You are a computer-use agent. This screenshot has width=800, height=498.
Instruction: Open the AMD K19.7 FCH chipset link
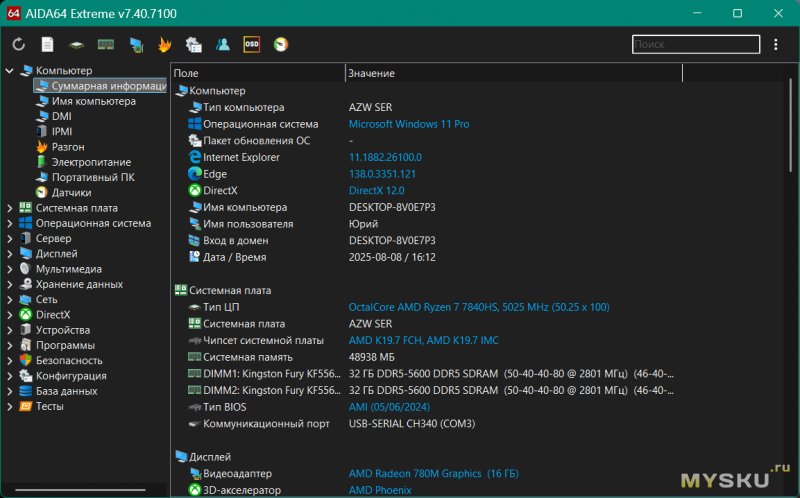point(423,340)
